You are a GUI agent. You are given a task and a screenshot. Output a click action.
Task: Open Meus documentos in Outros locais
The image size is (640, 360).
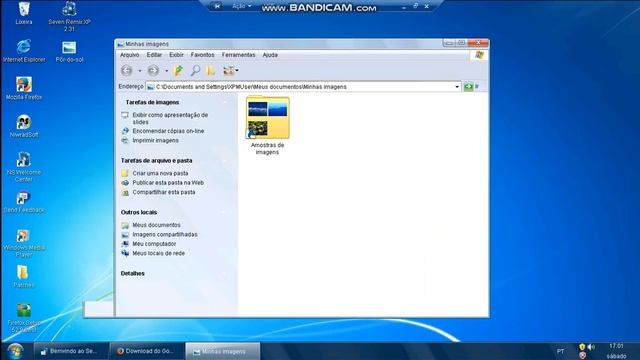(x=156, y=225)
